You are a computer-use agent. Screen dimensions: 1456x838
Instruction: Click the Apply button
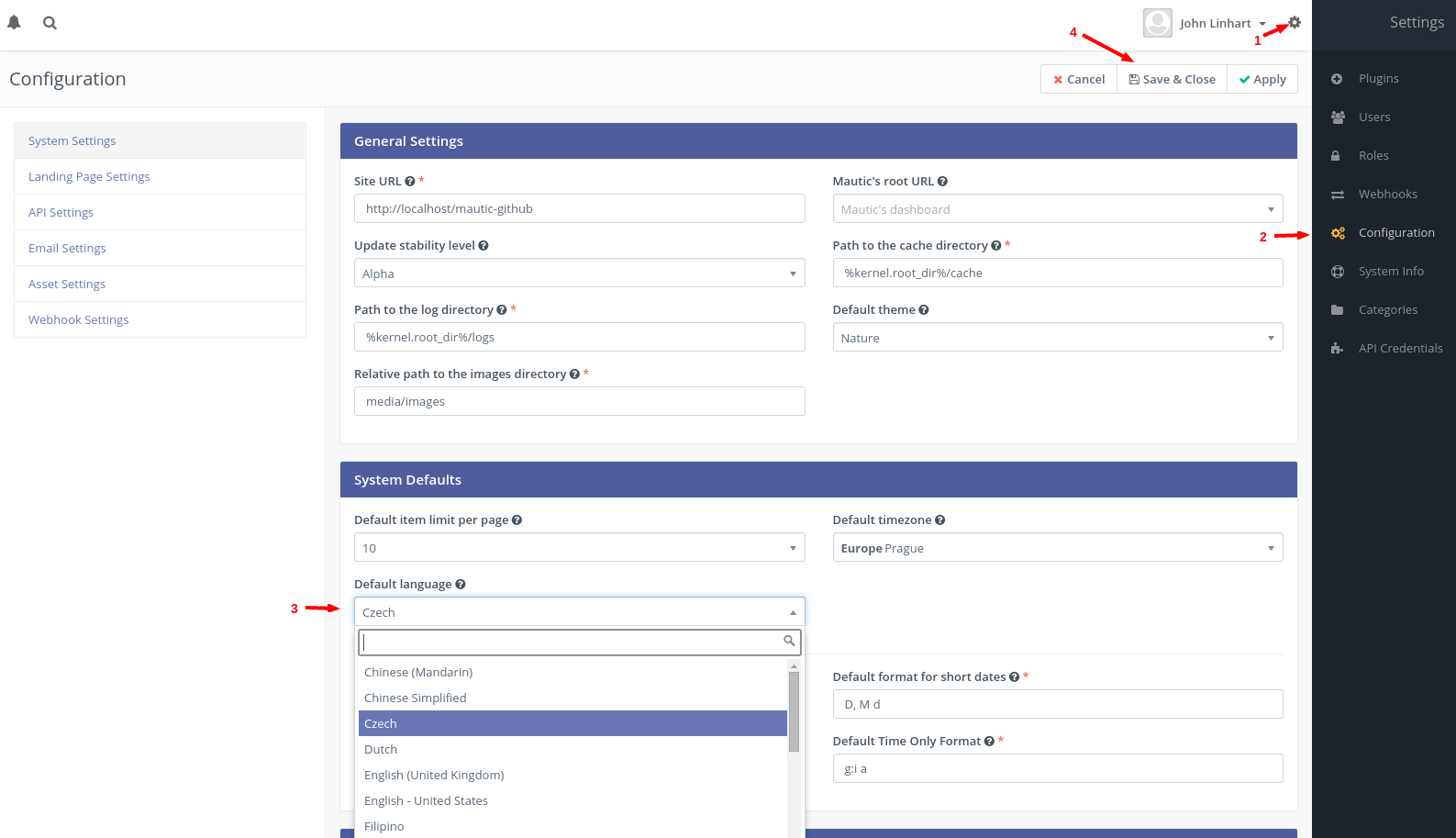(x=1262, y=79)
